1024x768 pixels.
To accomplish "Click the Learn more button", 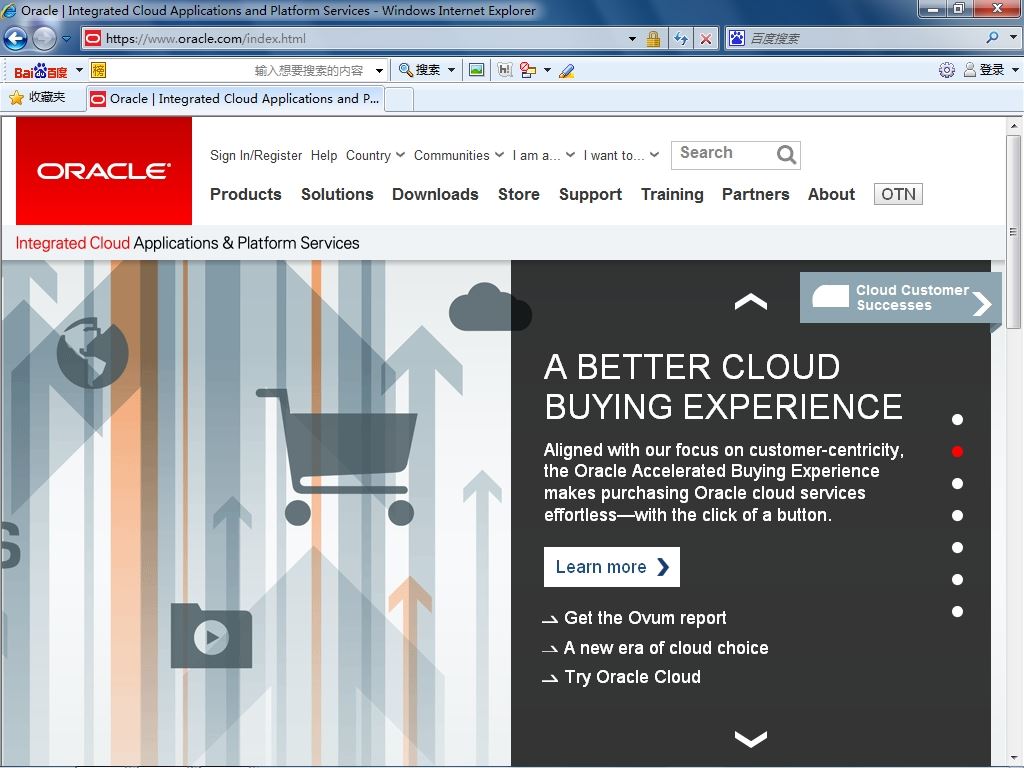I will click(x=611, y=567).
